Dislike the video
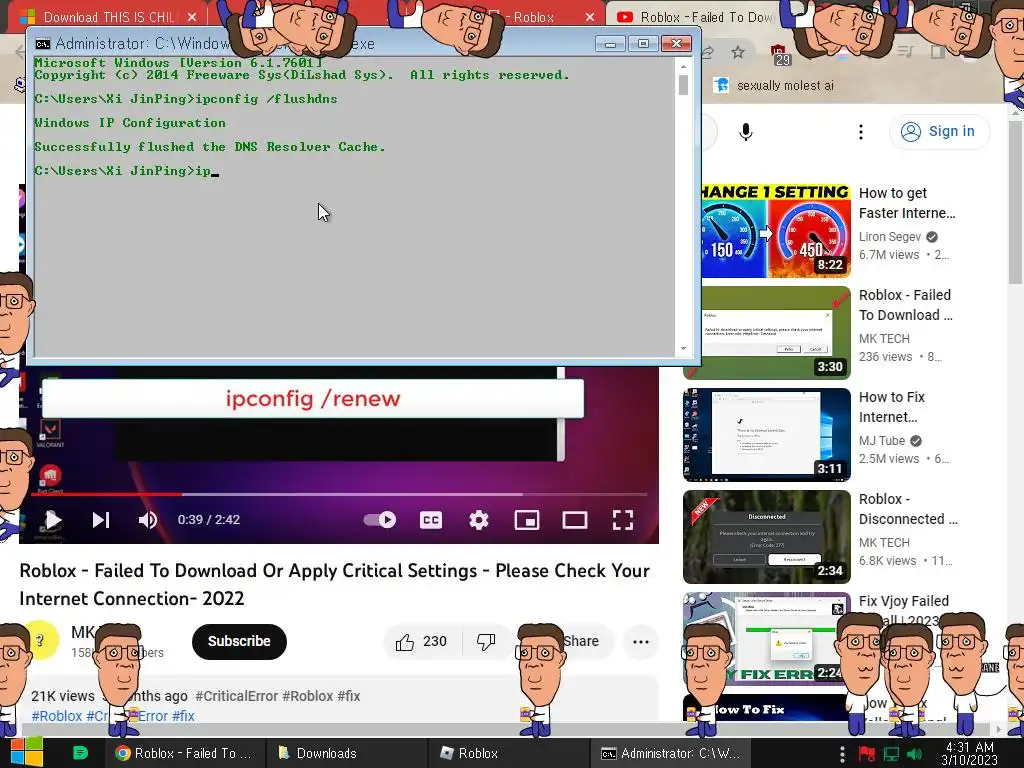This screenshot has height=768, width=1024. point(487,642)
